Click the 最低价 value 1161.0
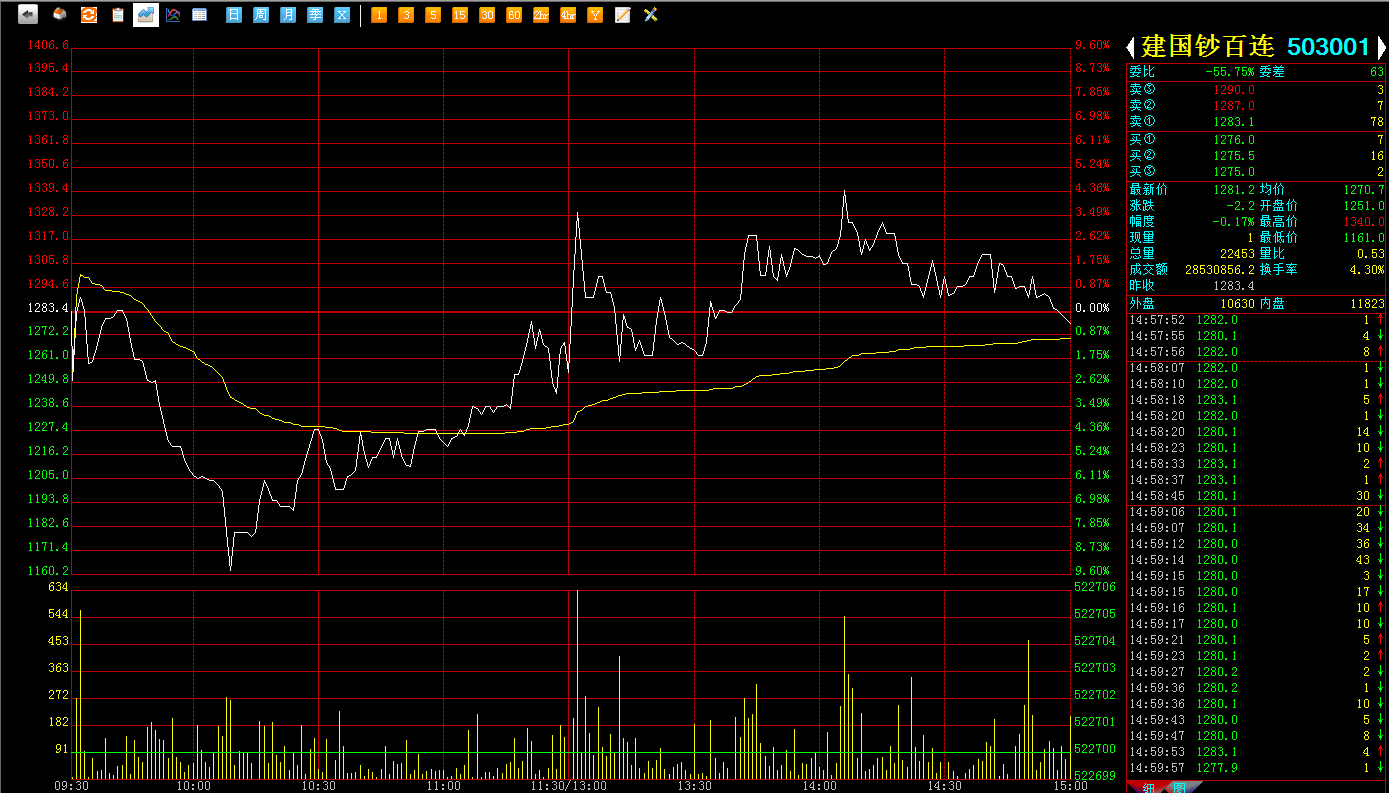Screen dimensions: 1389x793 click(1364, 238)
